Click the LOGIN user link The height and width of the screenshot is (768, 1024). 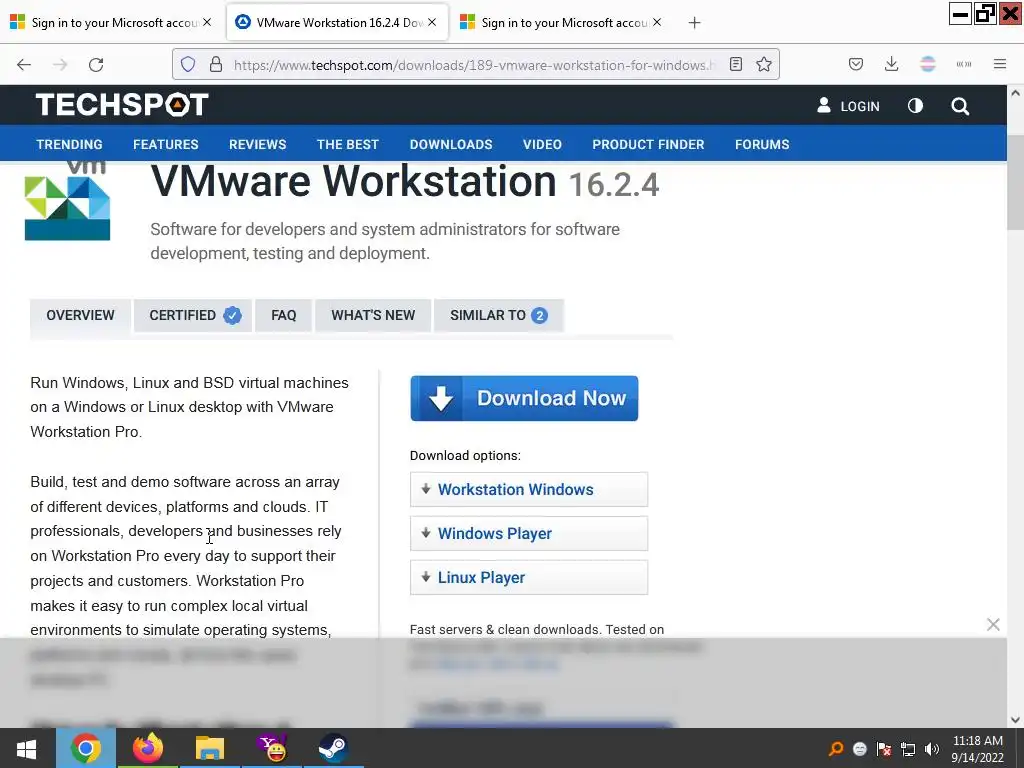coord(848,106)
